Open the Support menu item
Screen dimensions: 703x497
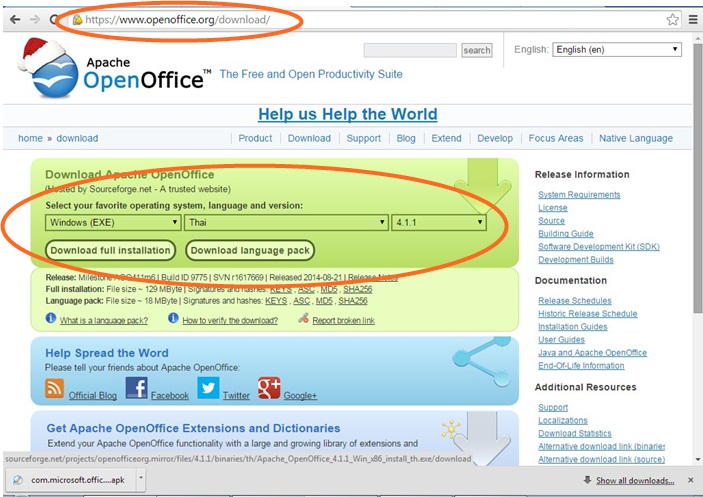point(364,138)
